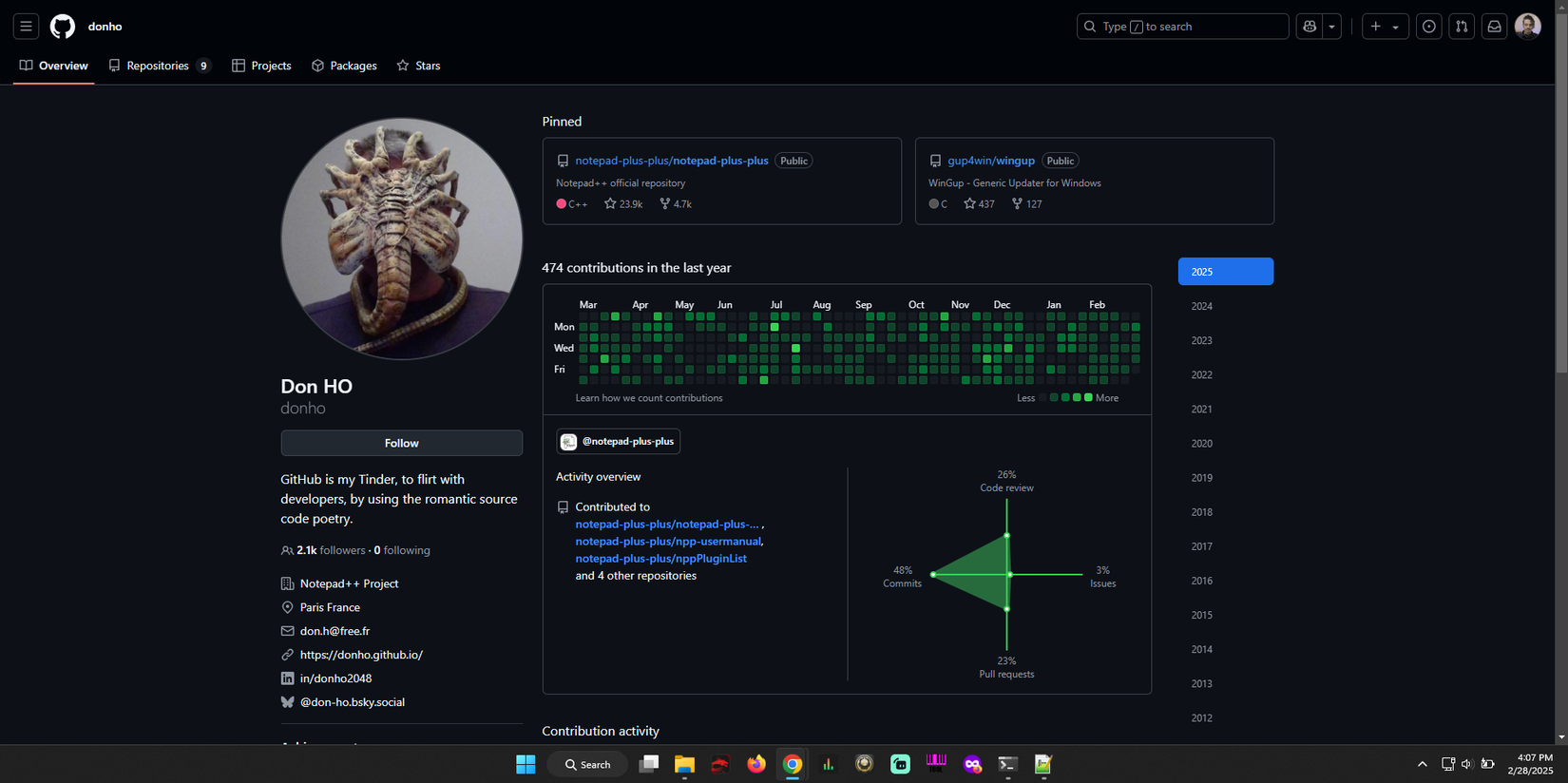Click the @notepad-plus-plus organization filter
The width and height of the screenshot is (1568, 783).
point(619,441)
